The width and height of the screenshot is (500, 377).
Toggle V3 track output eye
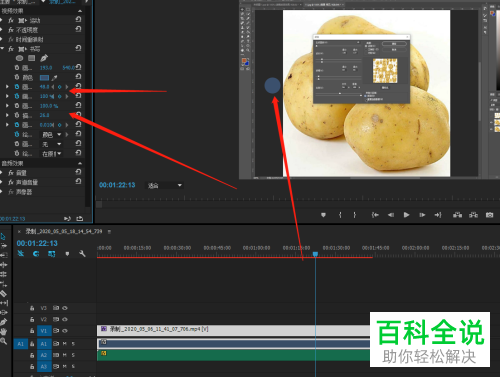tap(65, 308)
